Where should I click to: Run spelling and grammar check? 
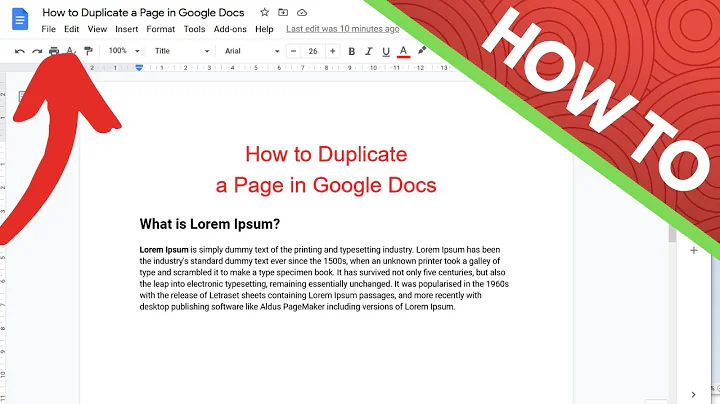click(x=71, y=51)
